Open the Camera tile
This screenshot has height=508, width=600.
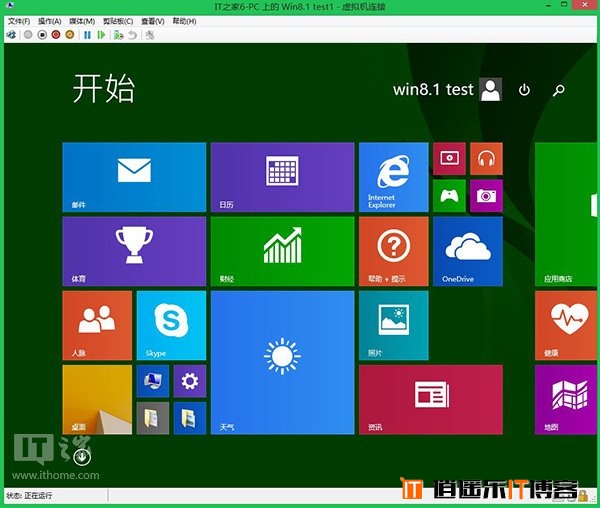click(x=486, y=195)
